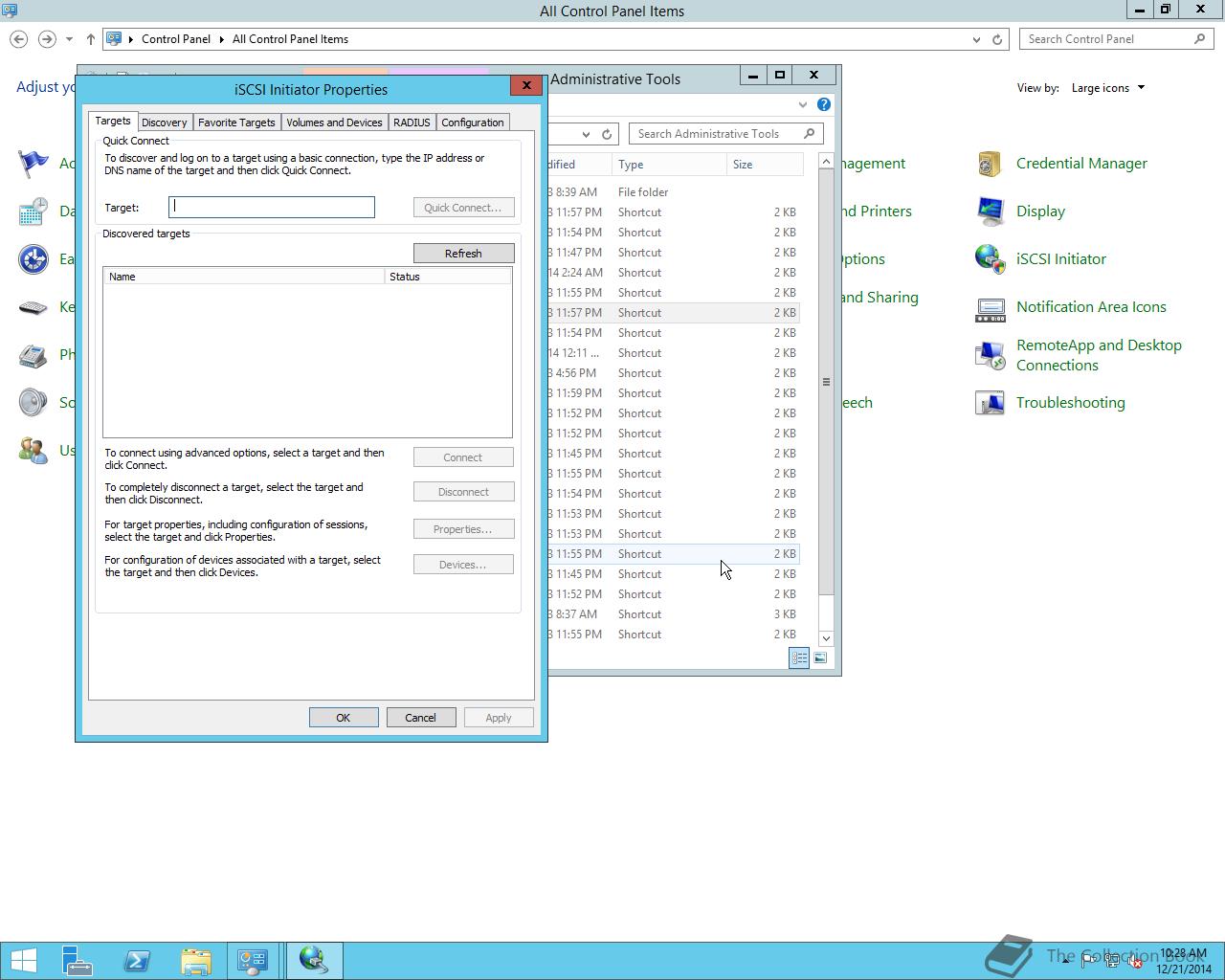Viewport: 1225px width, 980px height.
Task: Open the recent locations dropdown arrow
Action: (x=69, y=39)
